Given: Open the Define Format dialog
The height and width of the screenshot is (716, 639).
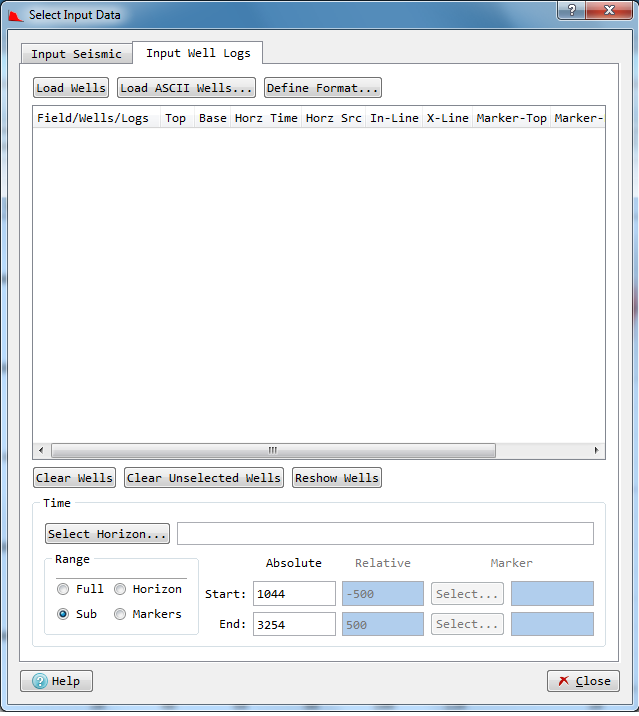Looking at the screenshot, I should (322, 88).
